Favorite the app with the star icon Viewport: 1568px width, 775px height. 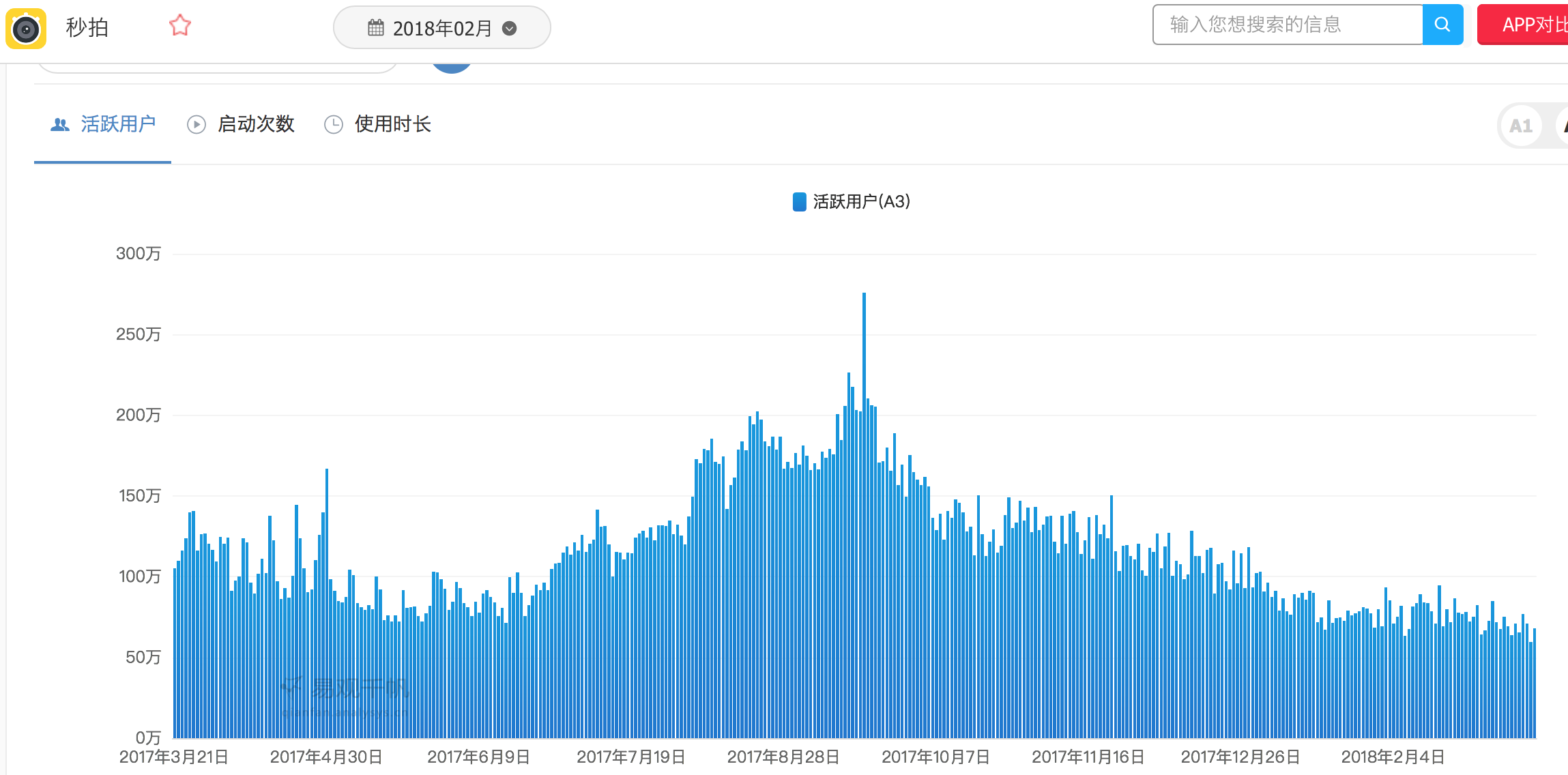point(180,26)
